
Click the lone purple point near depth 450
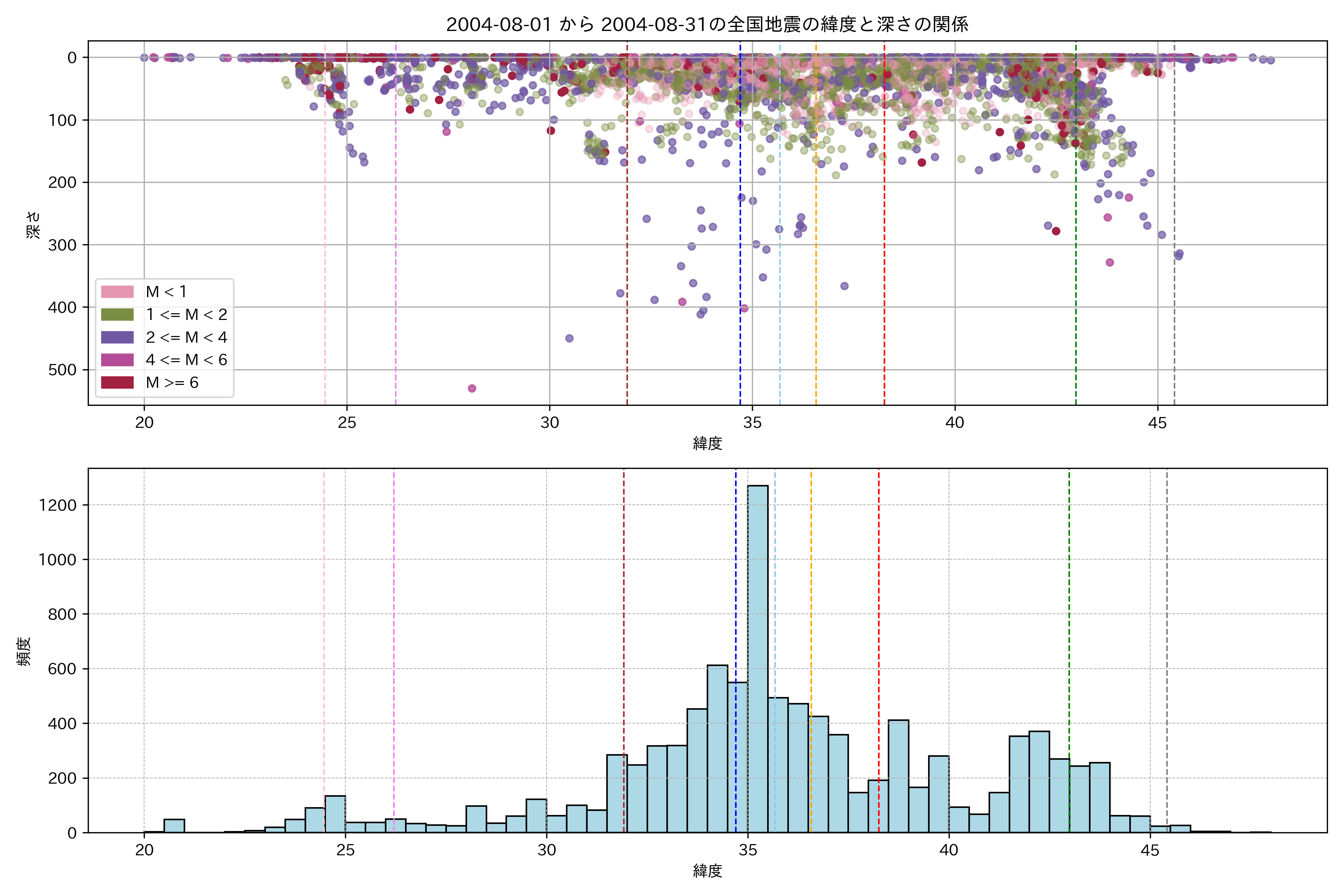point(569,338)
